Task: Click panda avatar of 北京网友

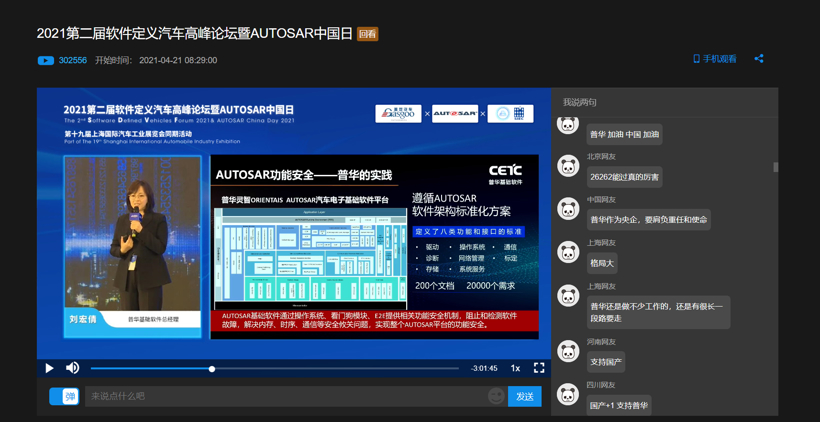Action: [x=568, y=166]
